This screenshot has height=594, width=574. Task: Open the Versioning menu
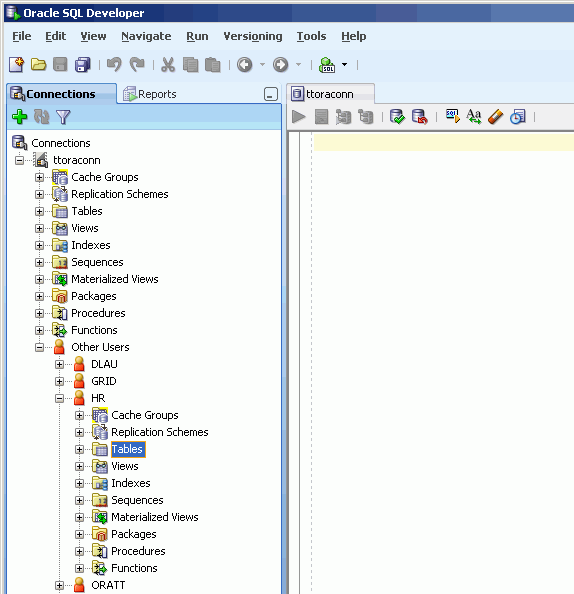point(253,36)
